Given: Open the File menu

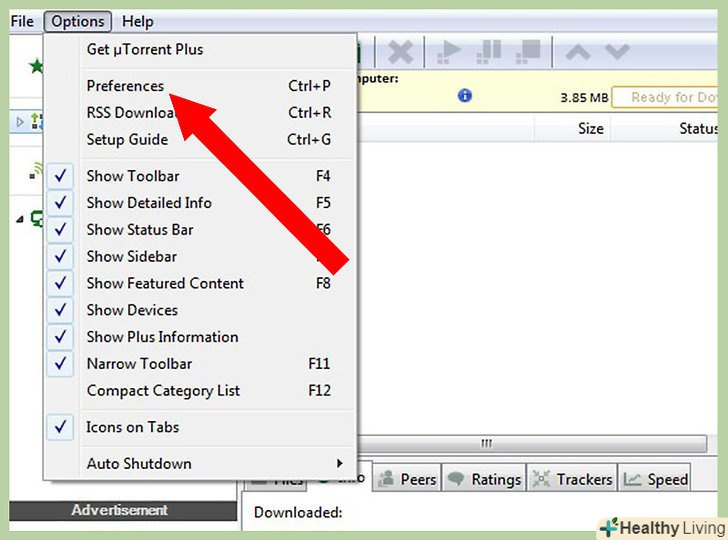Looking at the screenshot, I should (x=22, y=21).
